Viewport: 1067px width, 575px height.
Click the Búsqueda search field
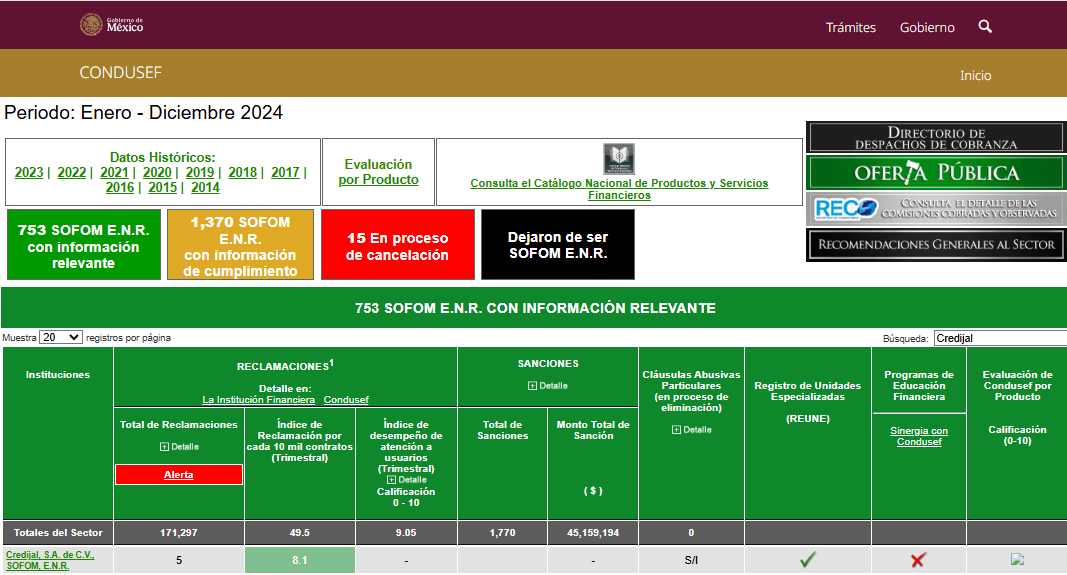[1000, 338]
